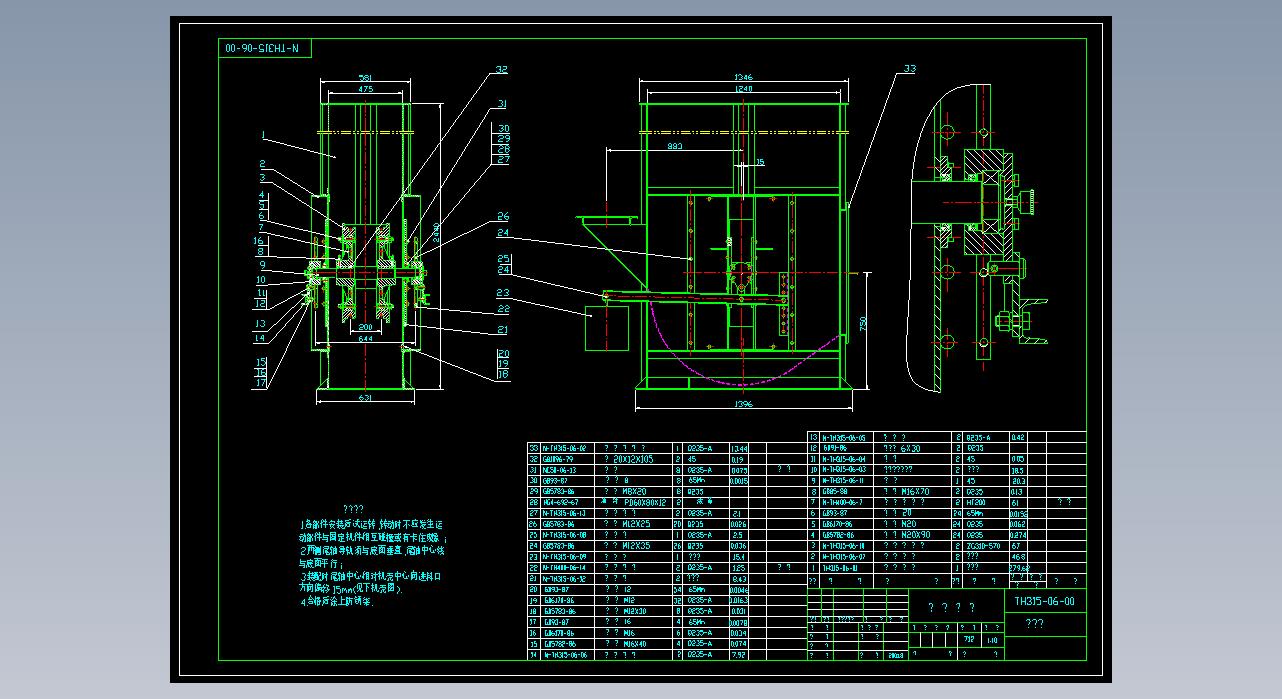Image resolution: width=1282 pixels, height=699 pixels.
Task: Select the 1346 width dimension text
Action: (743, 76)
